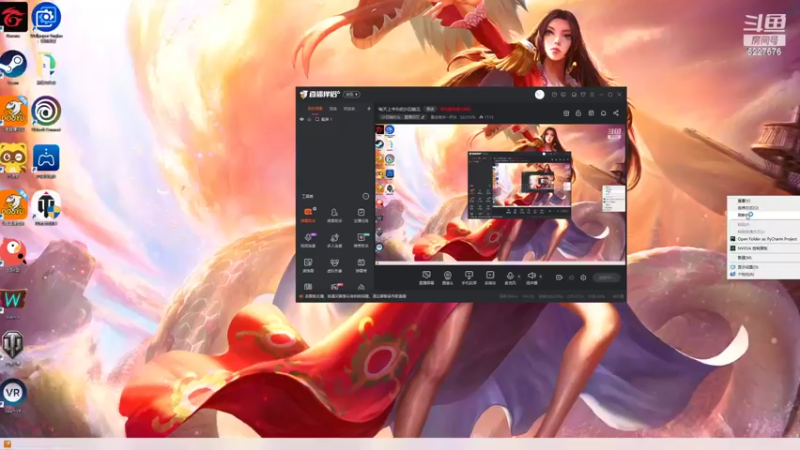Click the person silhouette tool in toolbox
Screen dimensions: 800x450
tap(334, 215)
